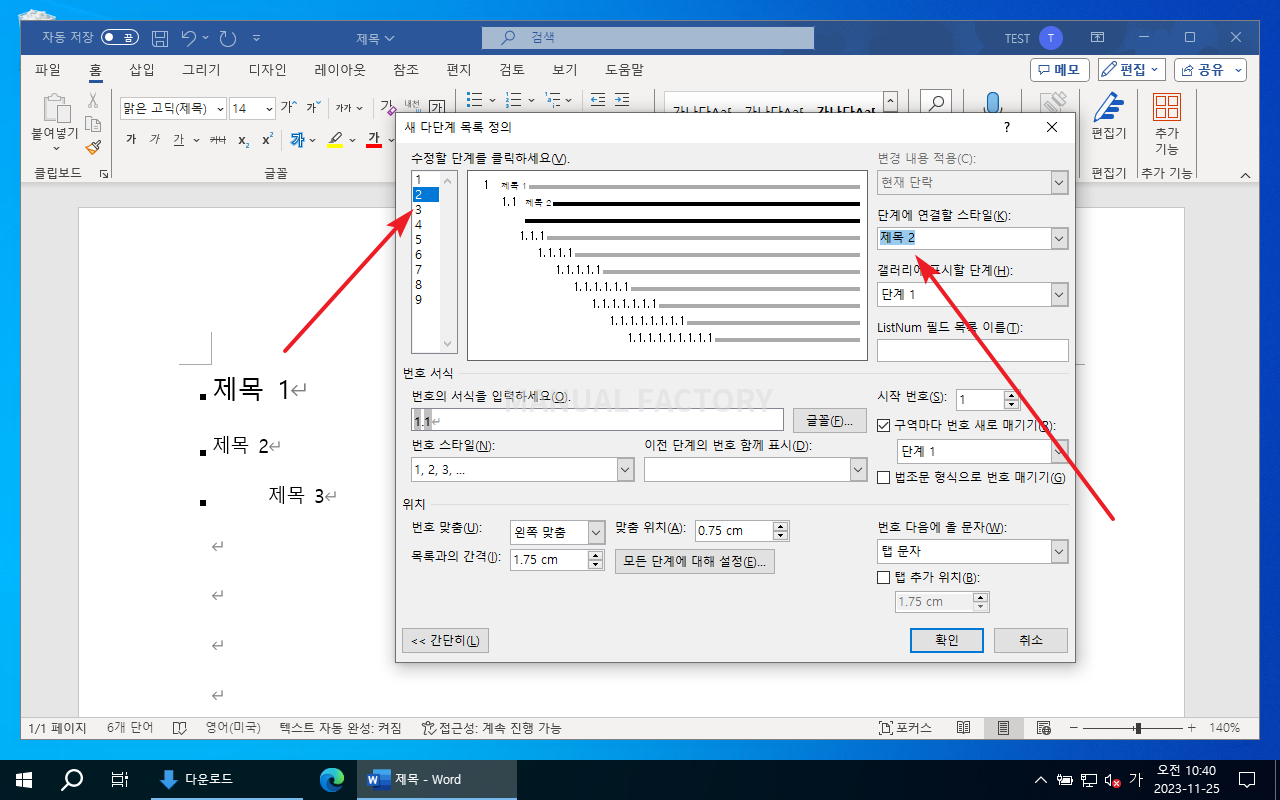Apply bold formatting
The width and height of the screenshot is (1280, 800).
(x=131, y=140)
